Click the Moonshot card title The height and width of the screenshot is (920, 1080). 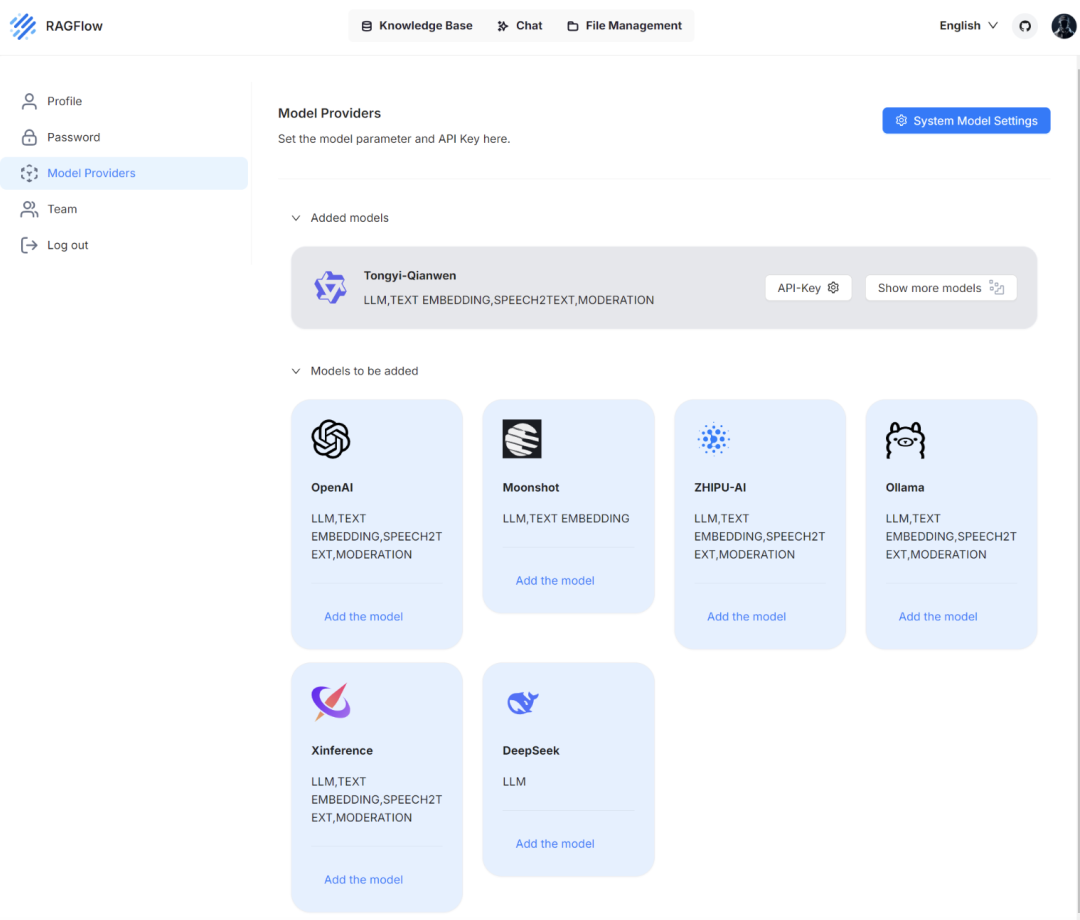point(531,488)
